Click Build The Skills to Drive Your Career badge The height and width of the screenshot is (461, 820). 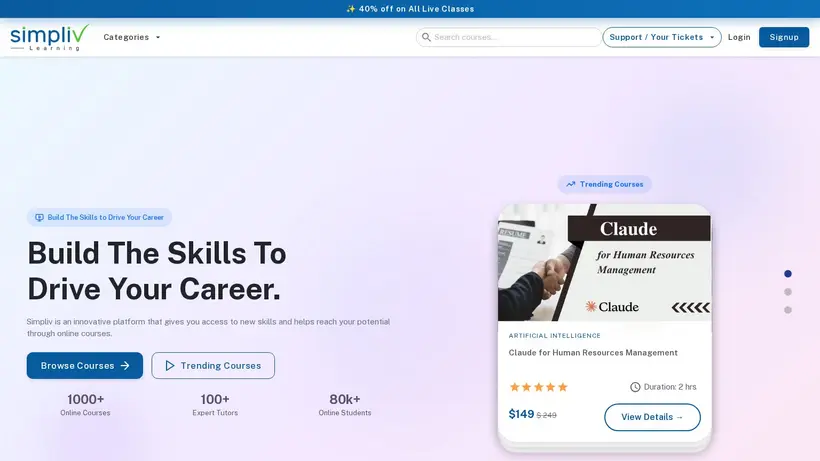(x=99, y=217)
